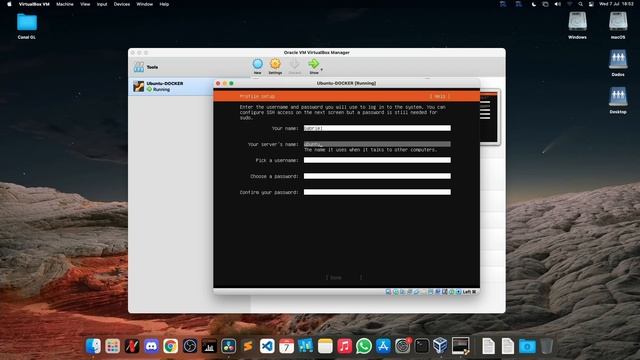Click the date and time in the menu bar
The image size is (640, 360).
pos(616,4)
